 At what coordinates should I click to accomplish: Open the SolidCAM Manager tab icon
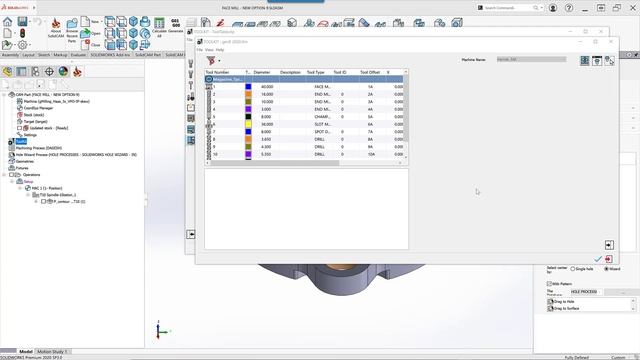click(x=77, y=71)
